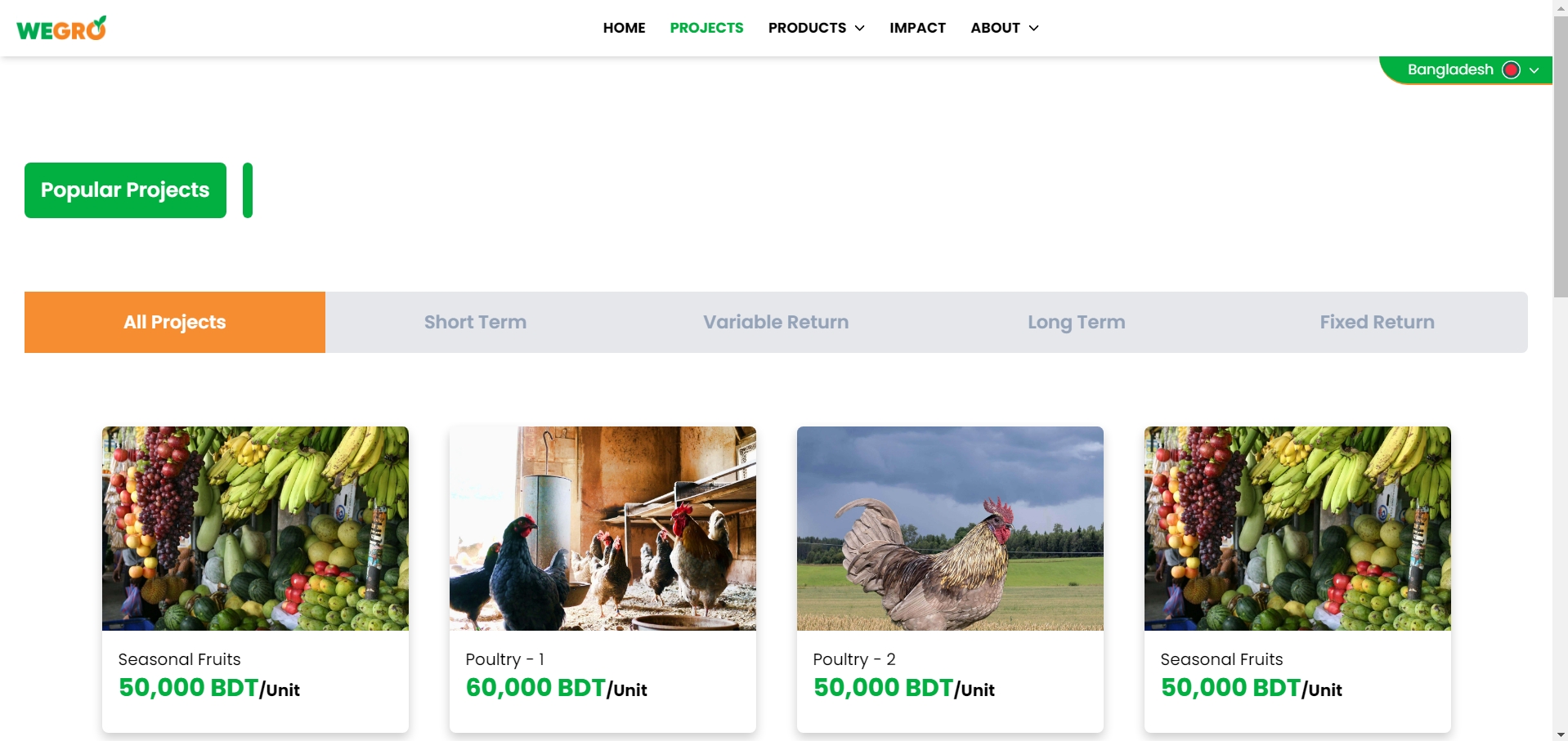1568x741 pixels.
Task: Click the vertical page scrollbar
Action: [x=1560, y=155]
